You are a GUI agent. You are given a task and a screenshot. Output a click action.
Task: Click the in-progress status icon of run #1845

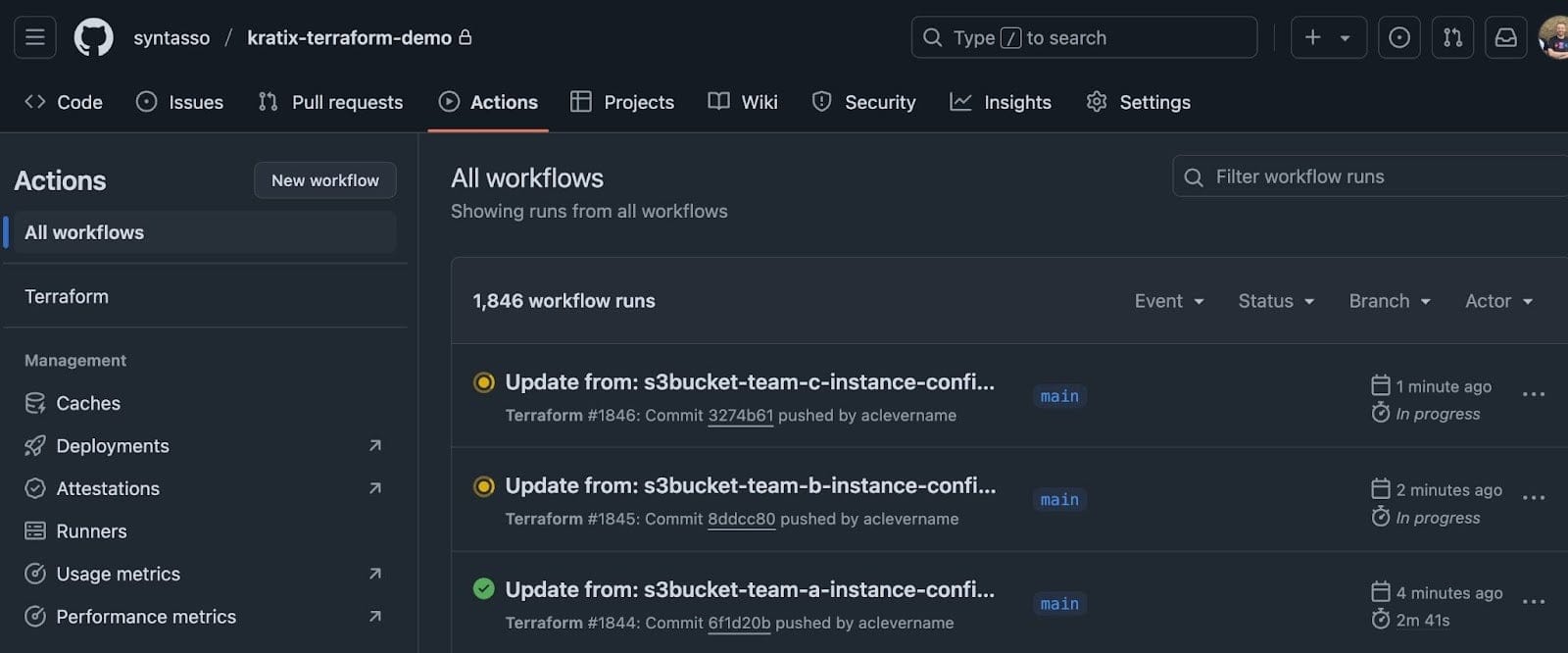point(484,486)
